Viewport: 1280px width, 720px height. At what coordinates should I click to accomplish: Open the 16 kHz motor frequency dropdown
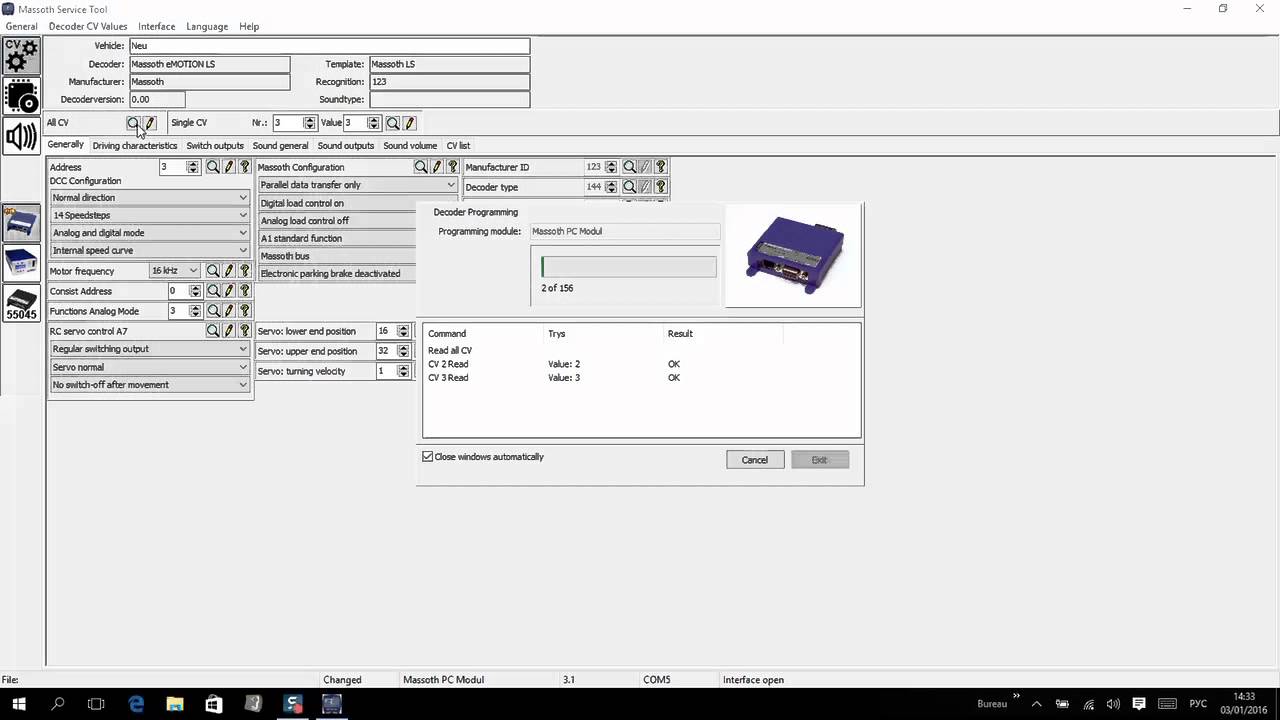coord(175,271)
